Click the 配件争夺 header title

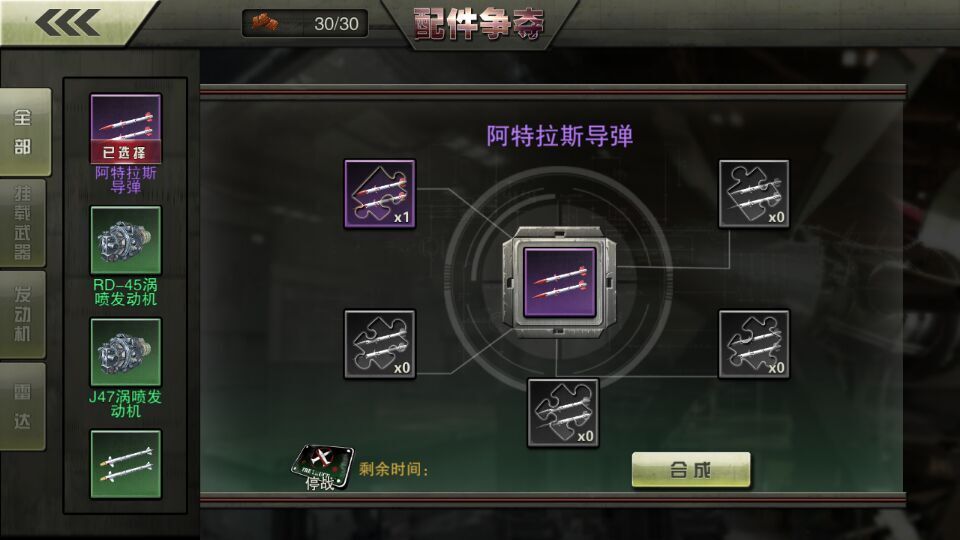[479, 24]
